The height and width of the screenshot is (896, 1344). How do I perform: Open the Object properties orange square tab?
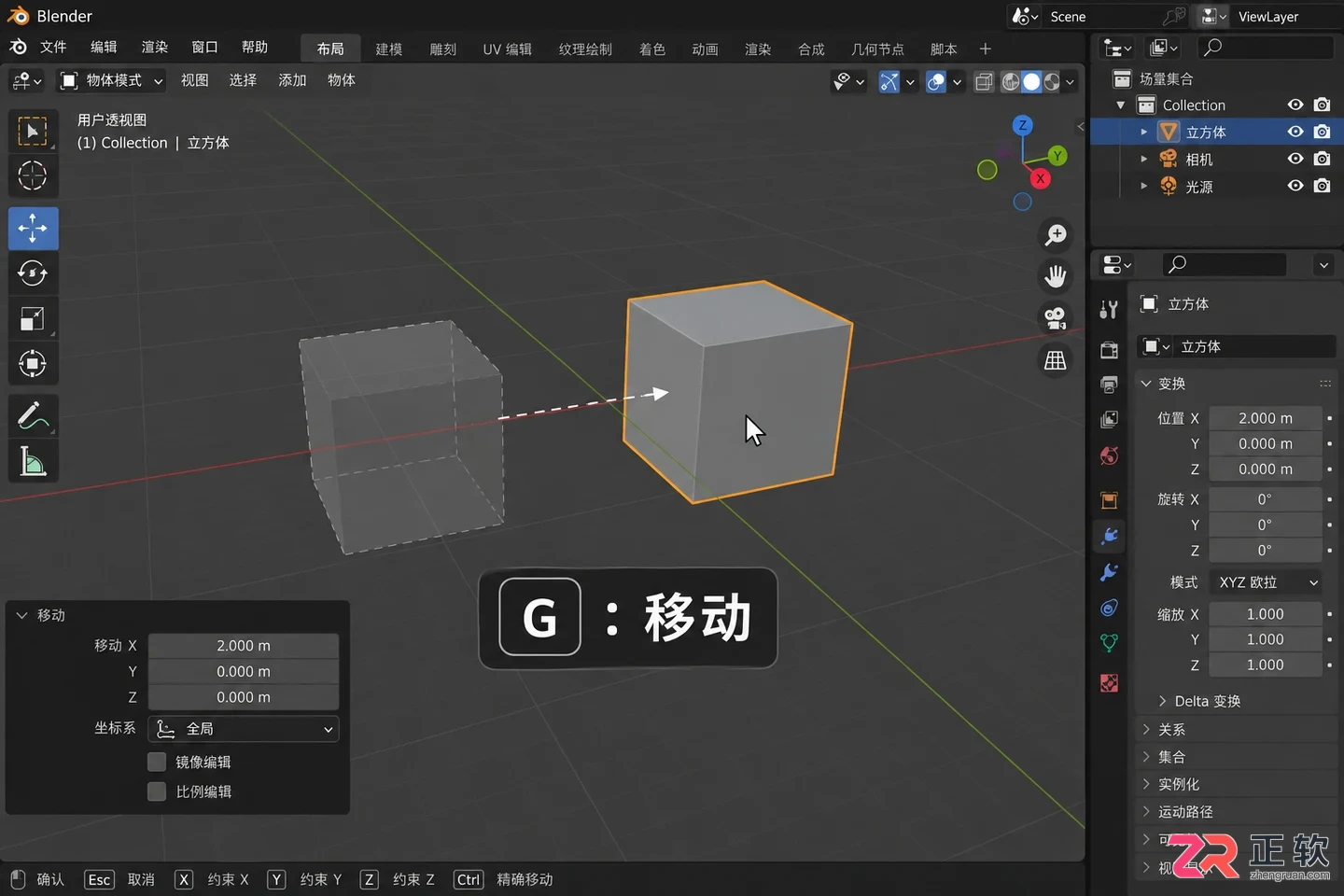tap(1109, 500)
